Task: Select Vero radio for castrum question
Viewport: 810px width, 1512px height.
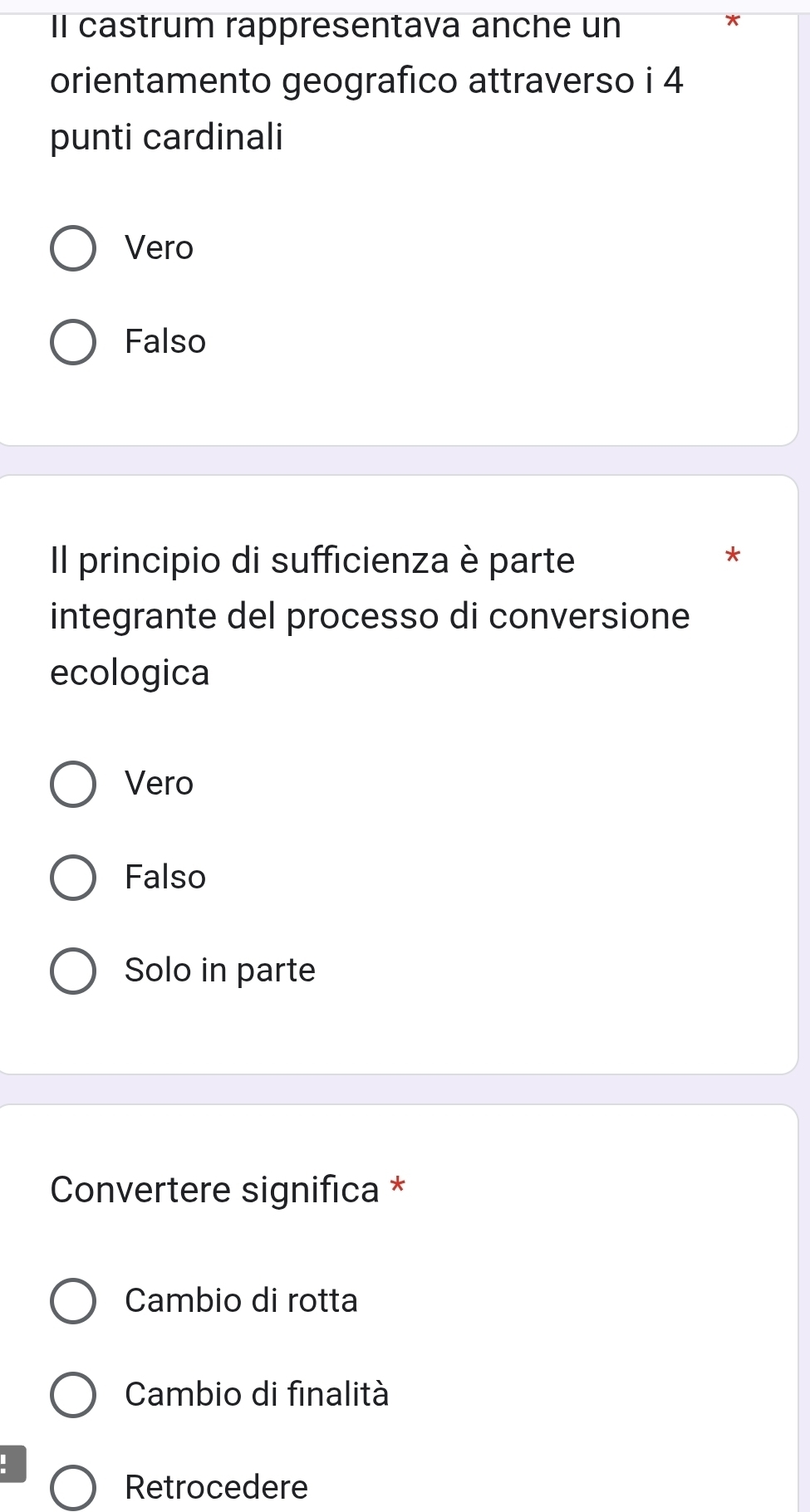Action: (73, 248)
